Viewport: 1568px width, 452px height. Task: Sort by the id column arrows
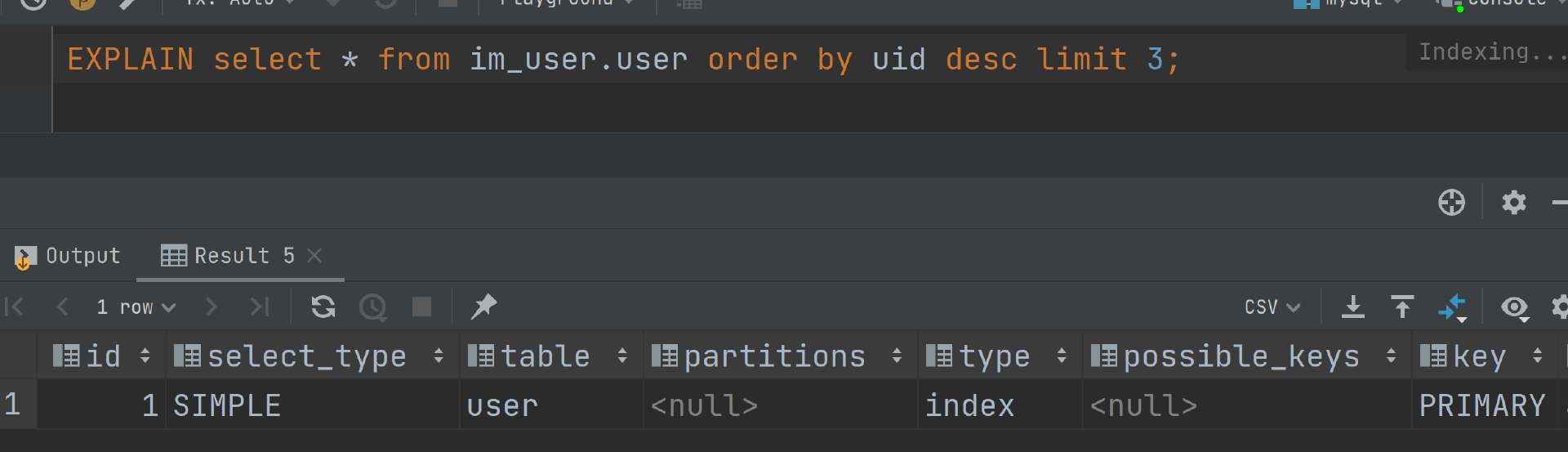click(x=145, y=356)
